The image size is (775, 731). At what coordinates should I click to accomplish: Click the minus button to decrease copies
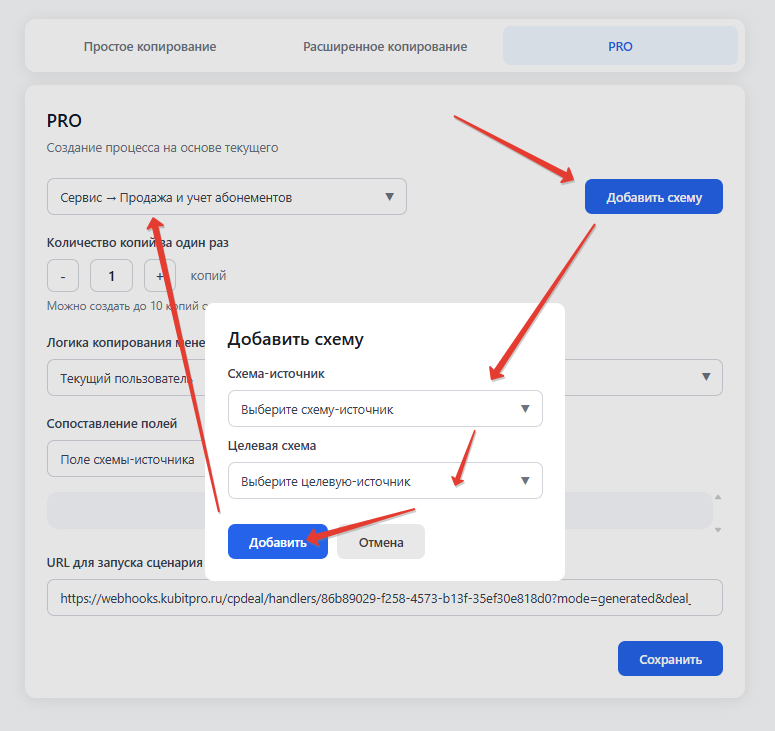tap(62, 276)
